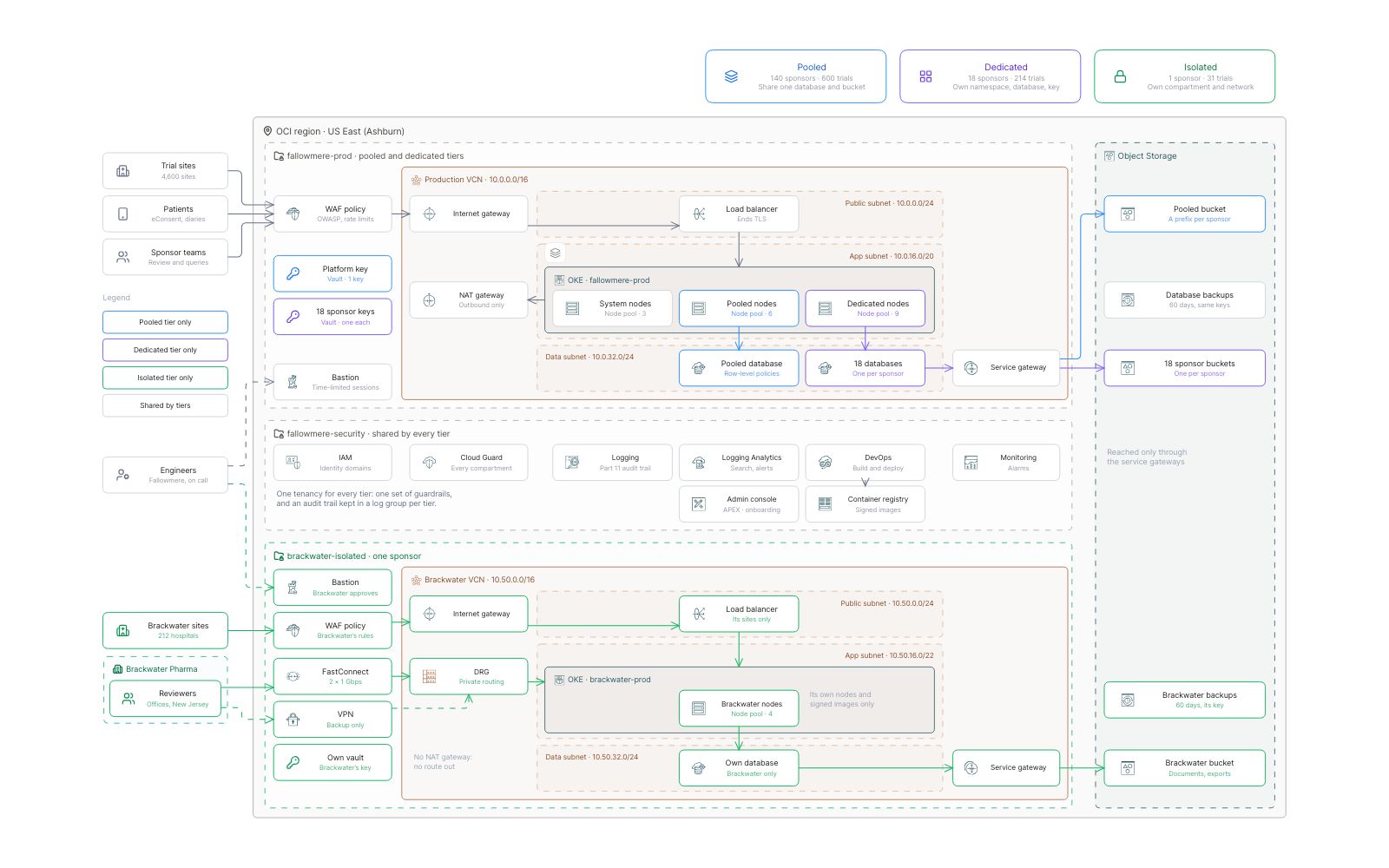Click the 18 sponsor keys key icon
Viewport: 1389px width, 868px height.
293,317
